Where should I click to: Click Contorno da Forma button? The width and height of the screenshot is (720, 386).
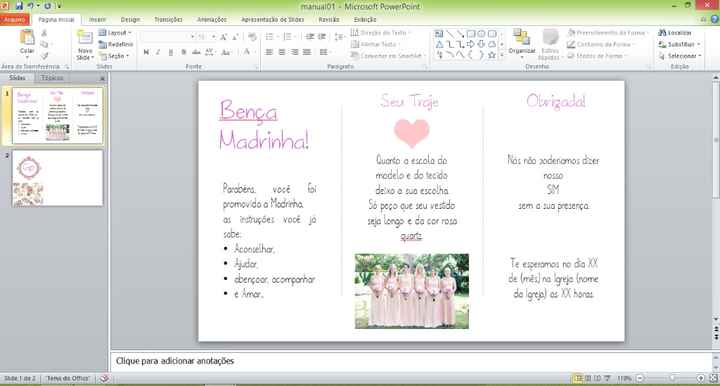click(x=600, y=45)
